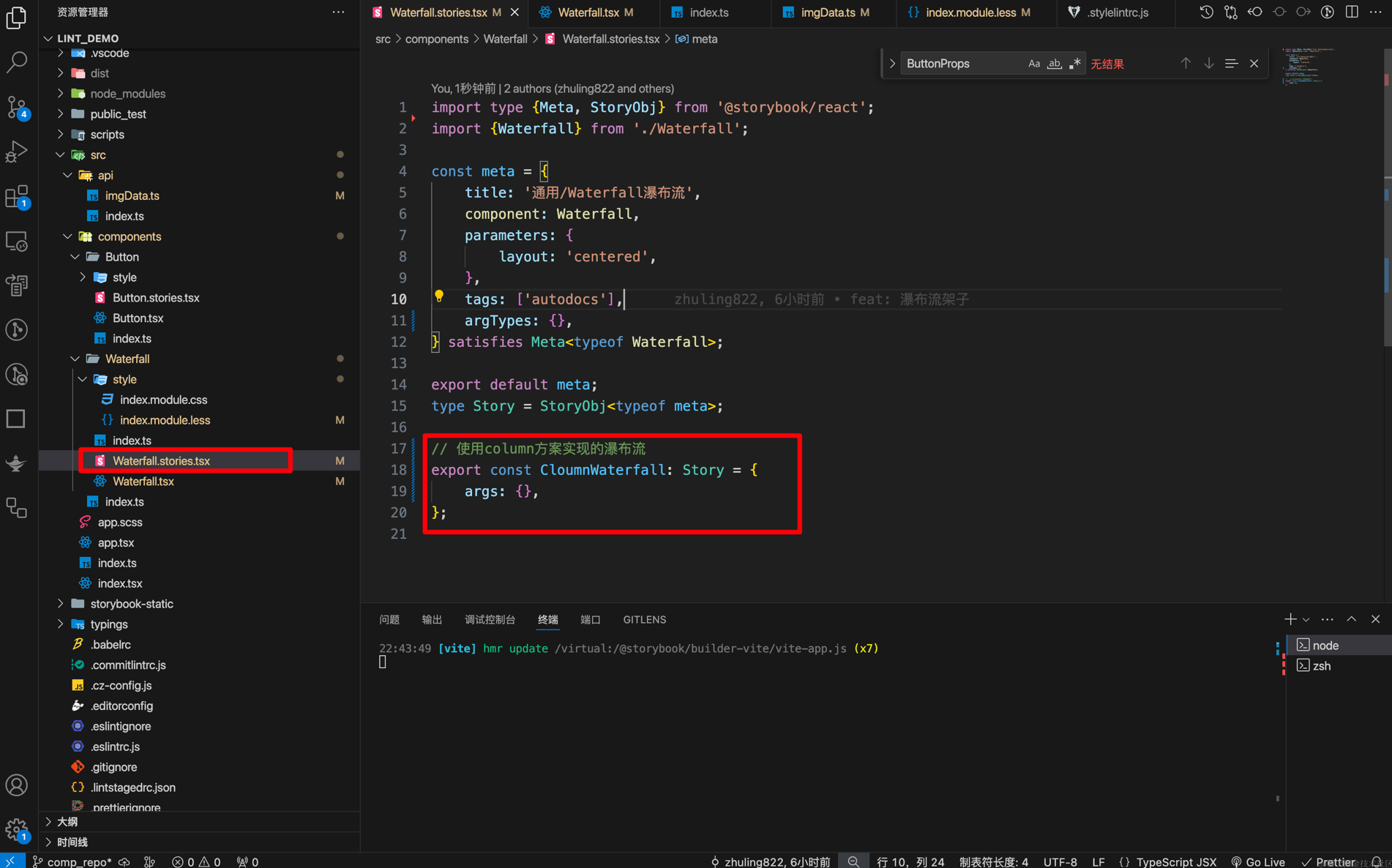Open Manage settings gear icon
This screenshot has height=868, width=1392.
16,829
